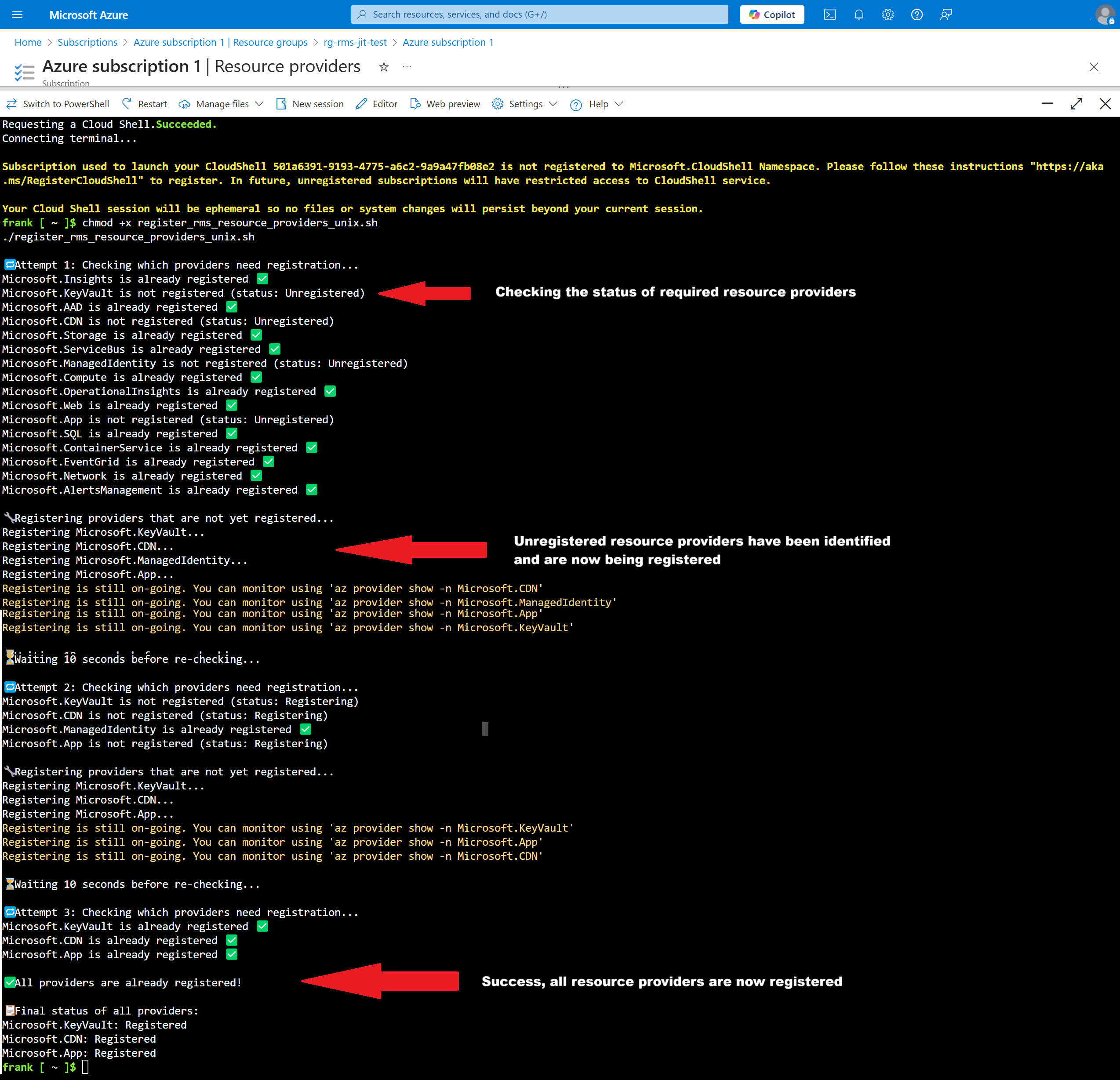Click the './register_rms_resource_providers_unix.sh' command line
Viewport: 1120px width, 1080px height.
tap(128, 236)
